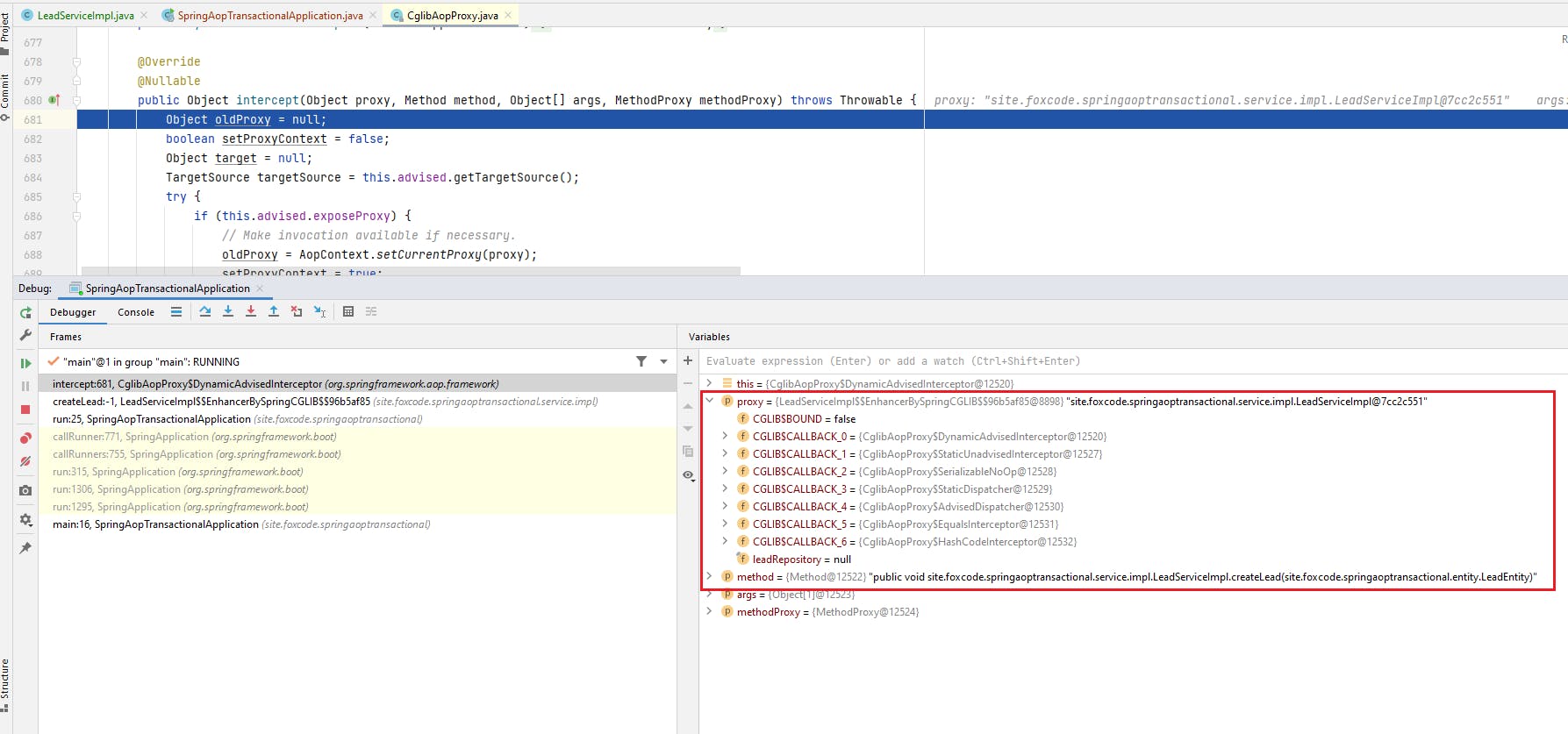Expand the 'method' variable node
Viewport: 1568px width, 734px height.
pyautogui.click(x=709, y=576)
